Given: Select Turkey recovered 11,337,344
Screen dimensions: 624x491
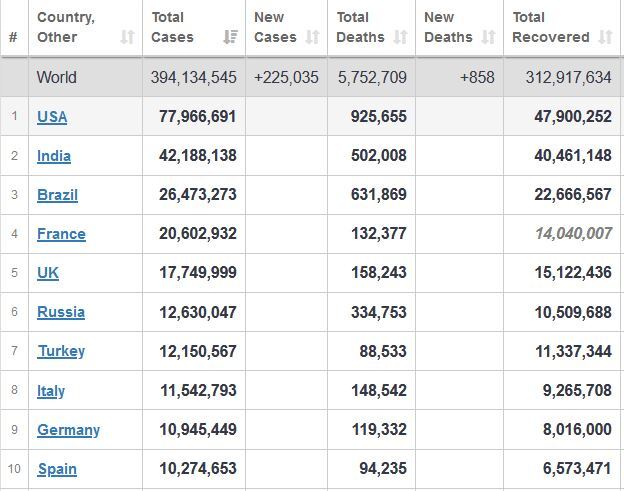Looking at the screenshot, I should click(x=573, y=351).
